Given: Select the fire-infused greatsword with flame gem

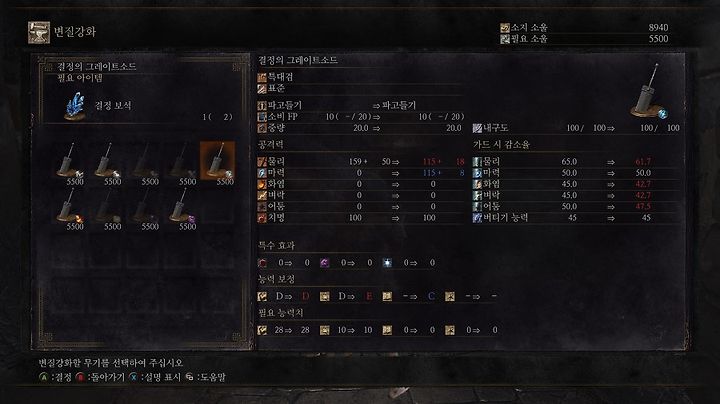Looking at the screenshot, I should 71,208.
